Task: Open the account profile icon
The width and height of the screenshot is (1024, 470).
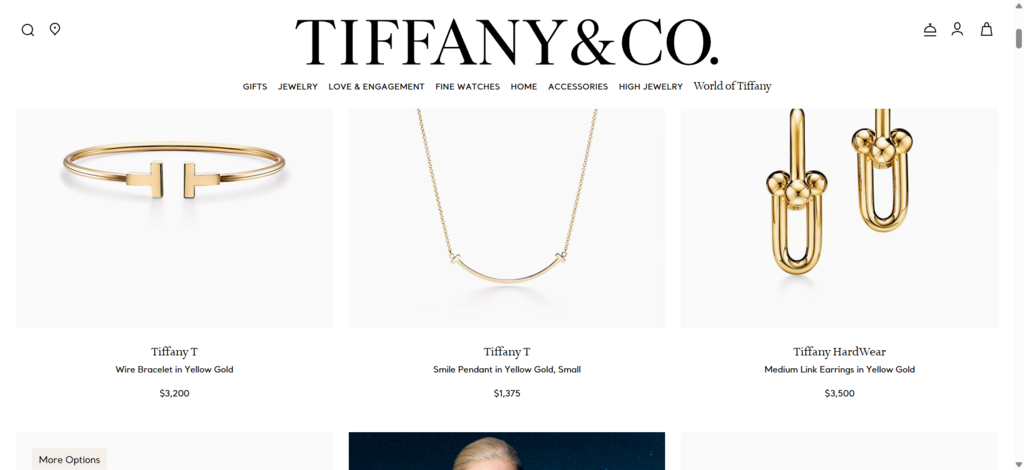Action: coord(957,29)
